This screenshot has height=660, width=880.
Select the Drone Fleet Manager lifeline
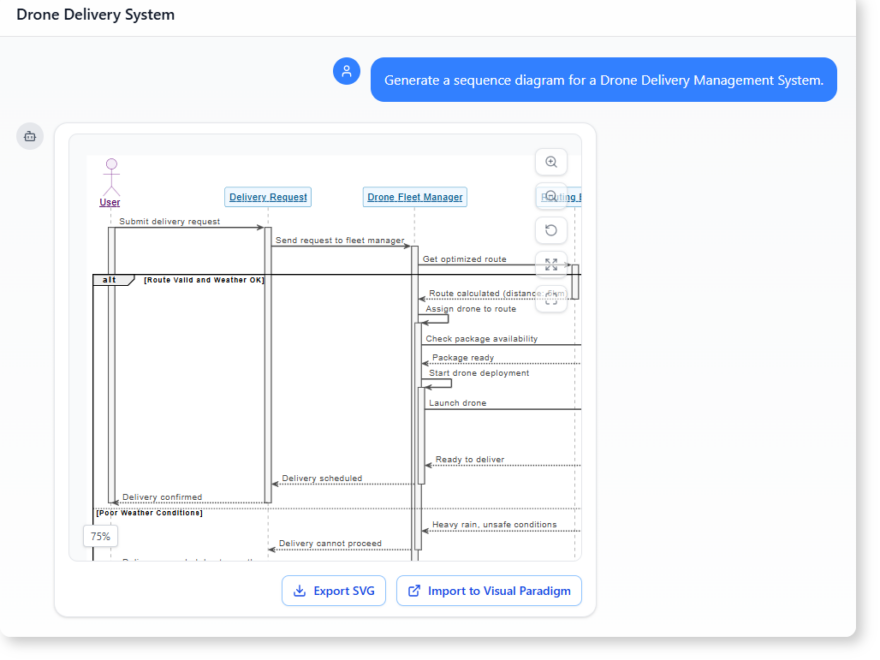[x=414, y=196]
